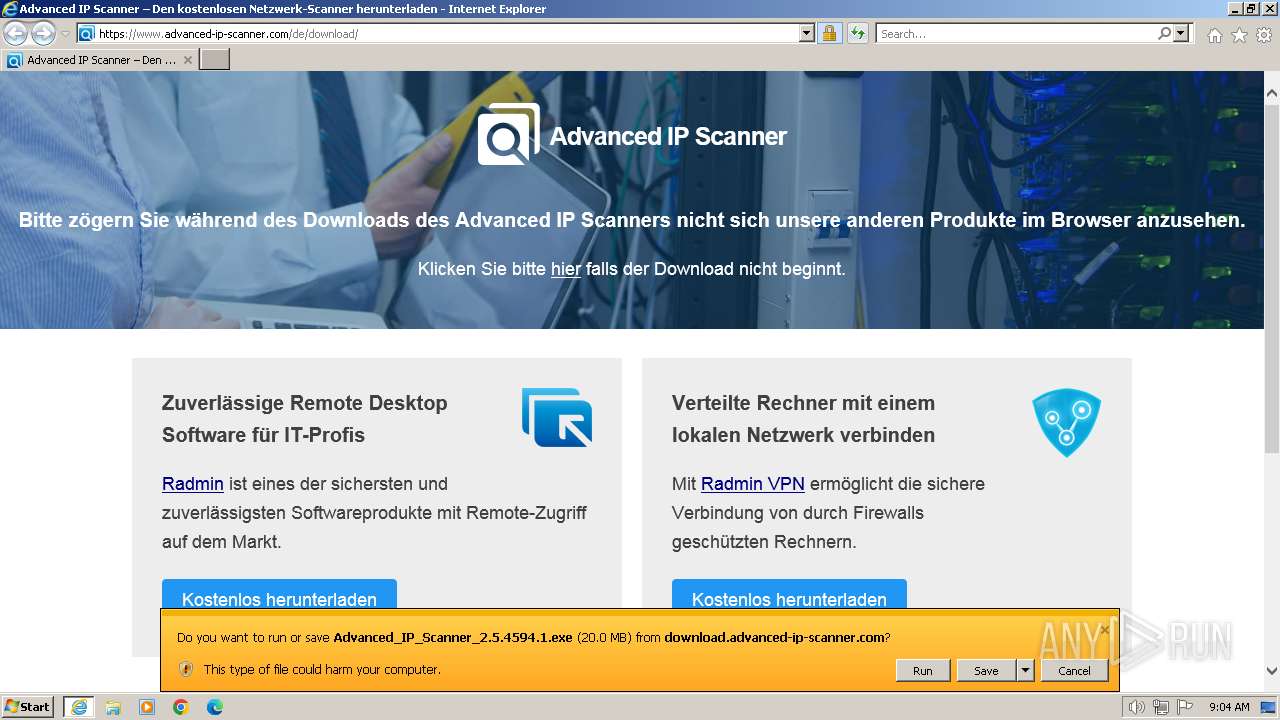The width and height of the screenshot is (1280, 720).
Task: Click the volume speaker tray icon
Action: (1137, 707)
